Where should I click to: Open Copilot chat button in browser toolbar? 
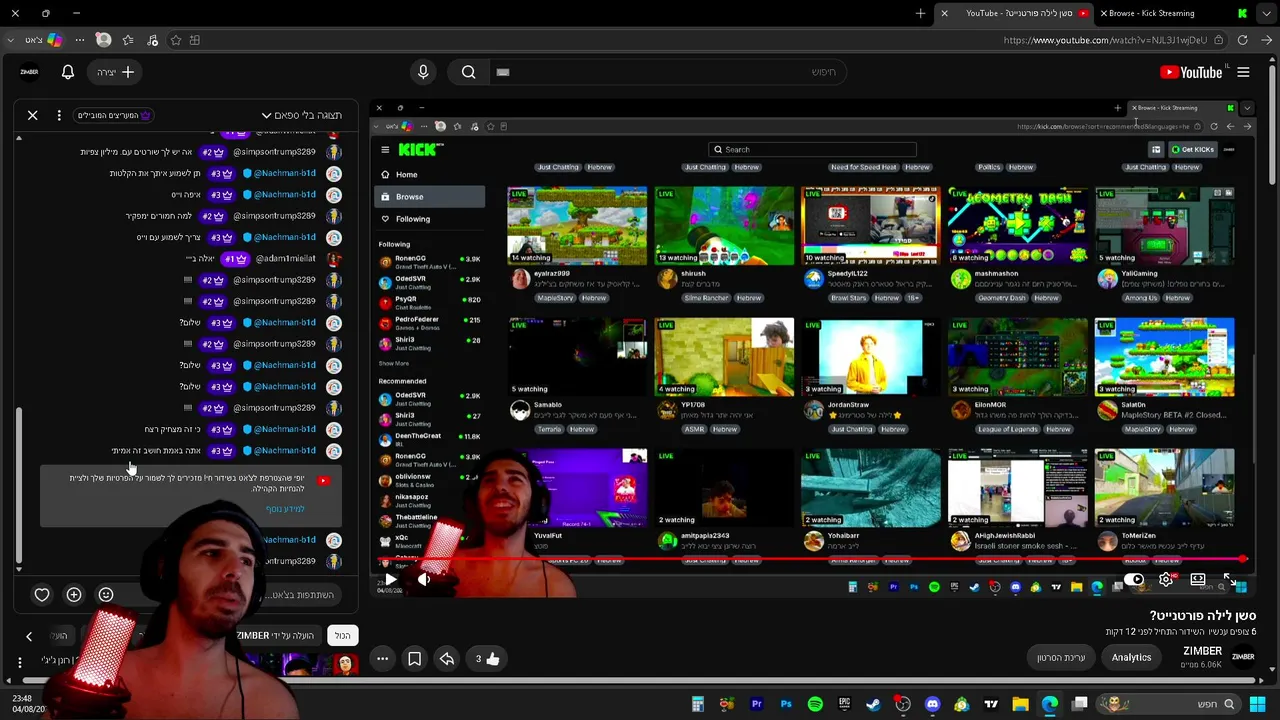(x=54, y=40)
